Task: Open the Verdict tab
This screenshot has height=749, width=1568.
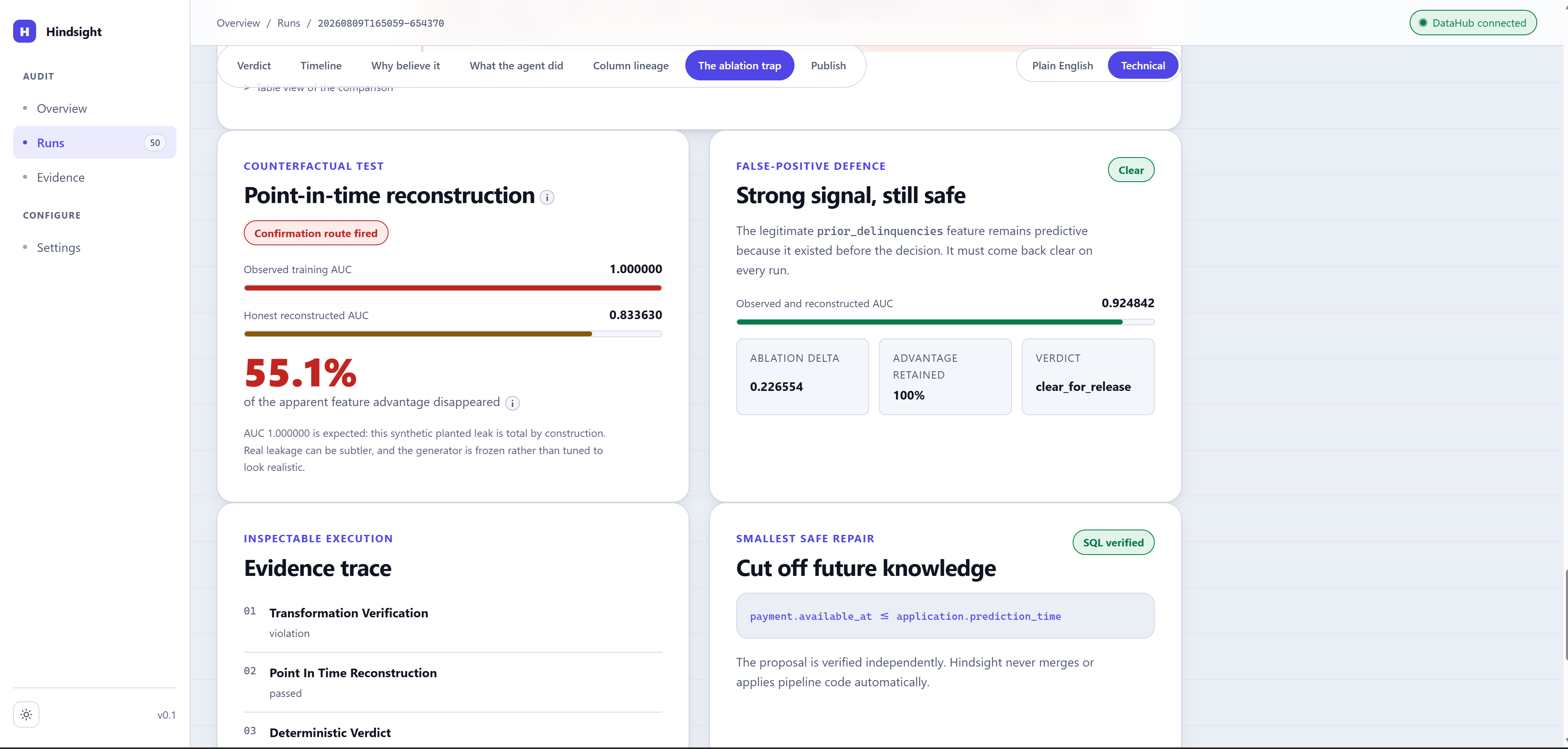Action: click(x=254, y=65)
